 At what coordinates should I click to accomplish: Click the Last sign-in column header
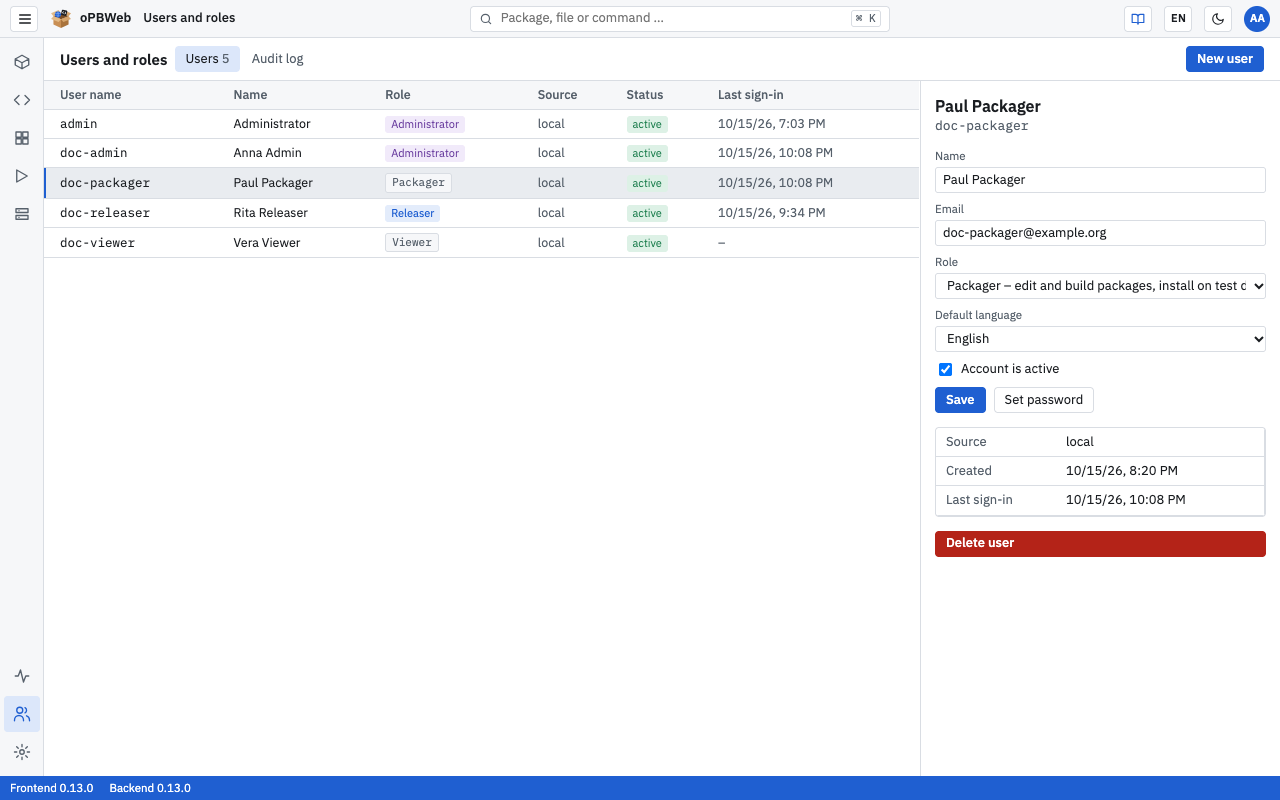(750, 95)
